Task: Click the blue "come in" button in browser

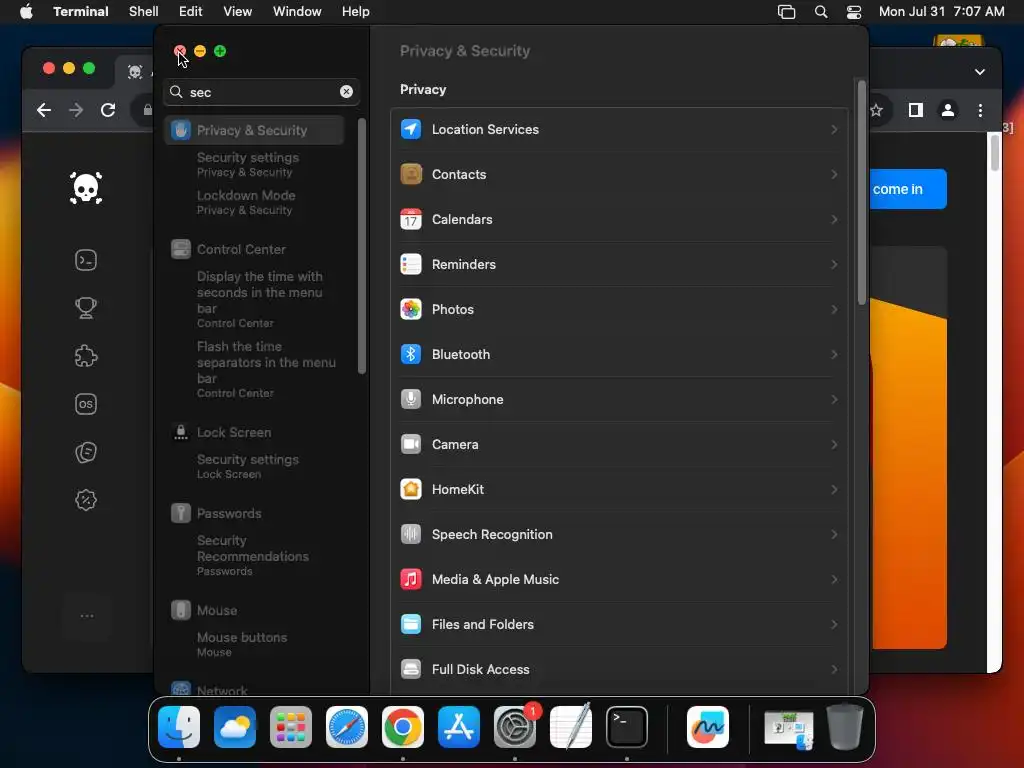Action: click(x=908, y=189)
